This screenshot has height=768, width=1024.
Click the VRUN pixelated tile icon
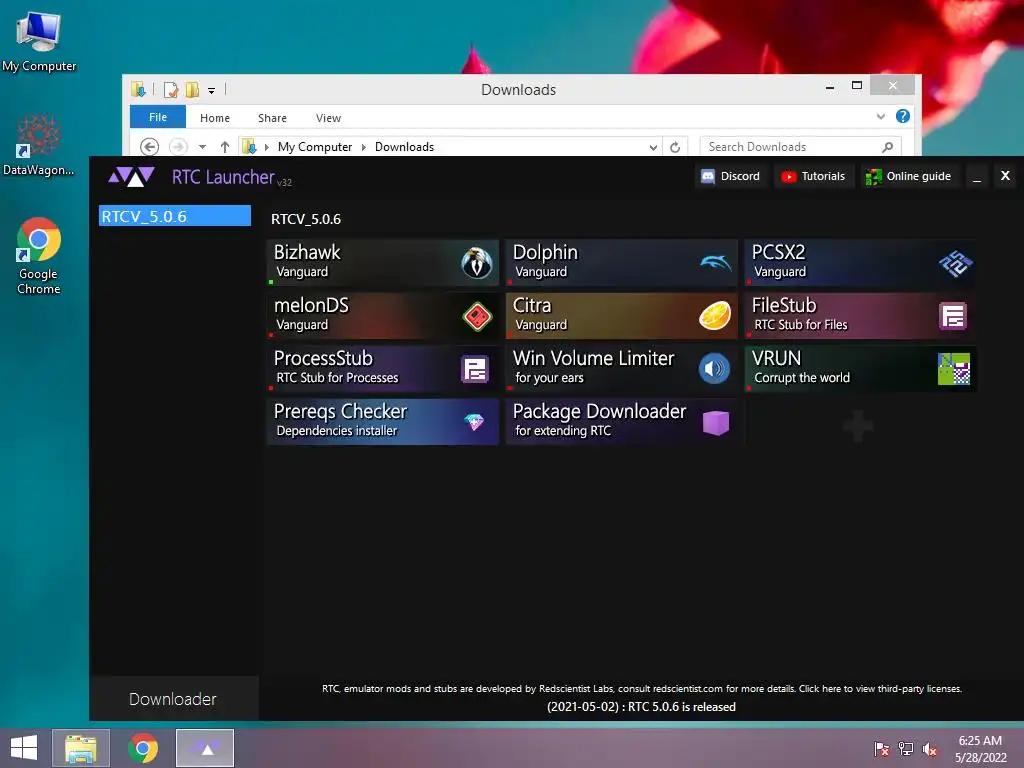pos(954,369)
